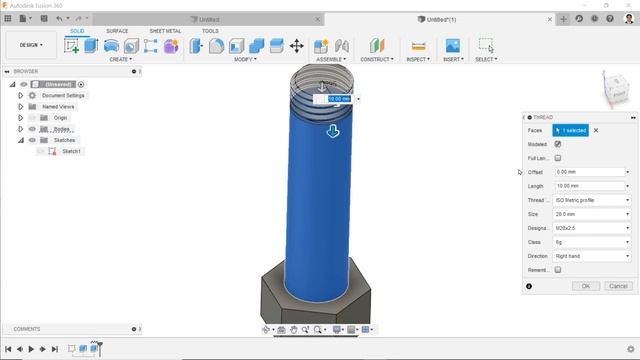The width and height of the screenshot is (640, 360).
Task: Toggle the Modeled checkbox
Action: [x=558, y=144]
